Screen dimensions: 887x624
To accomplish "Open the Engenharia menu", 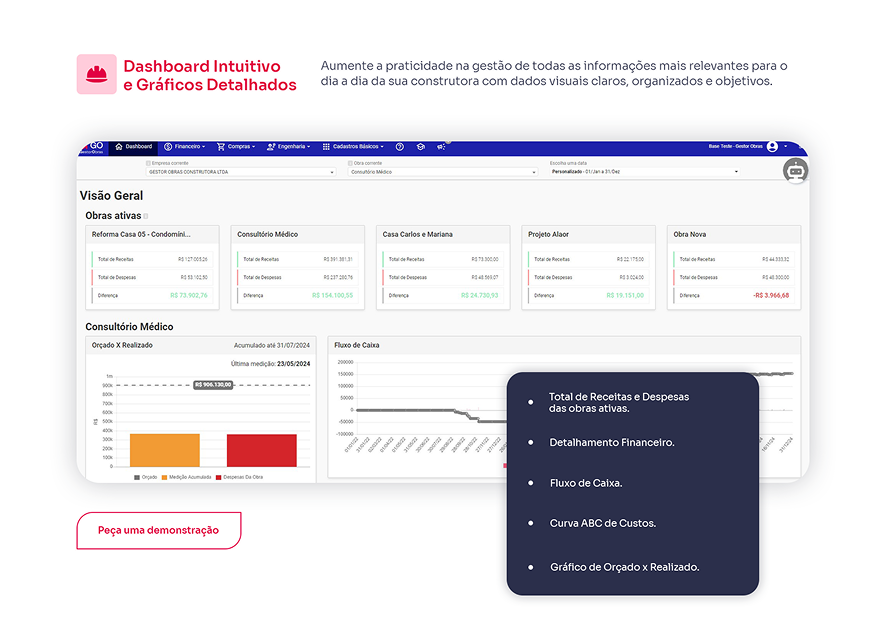I will point(289,147).
